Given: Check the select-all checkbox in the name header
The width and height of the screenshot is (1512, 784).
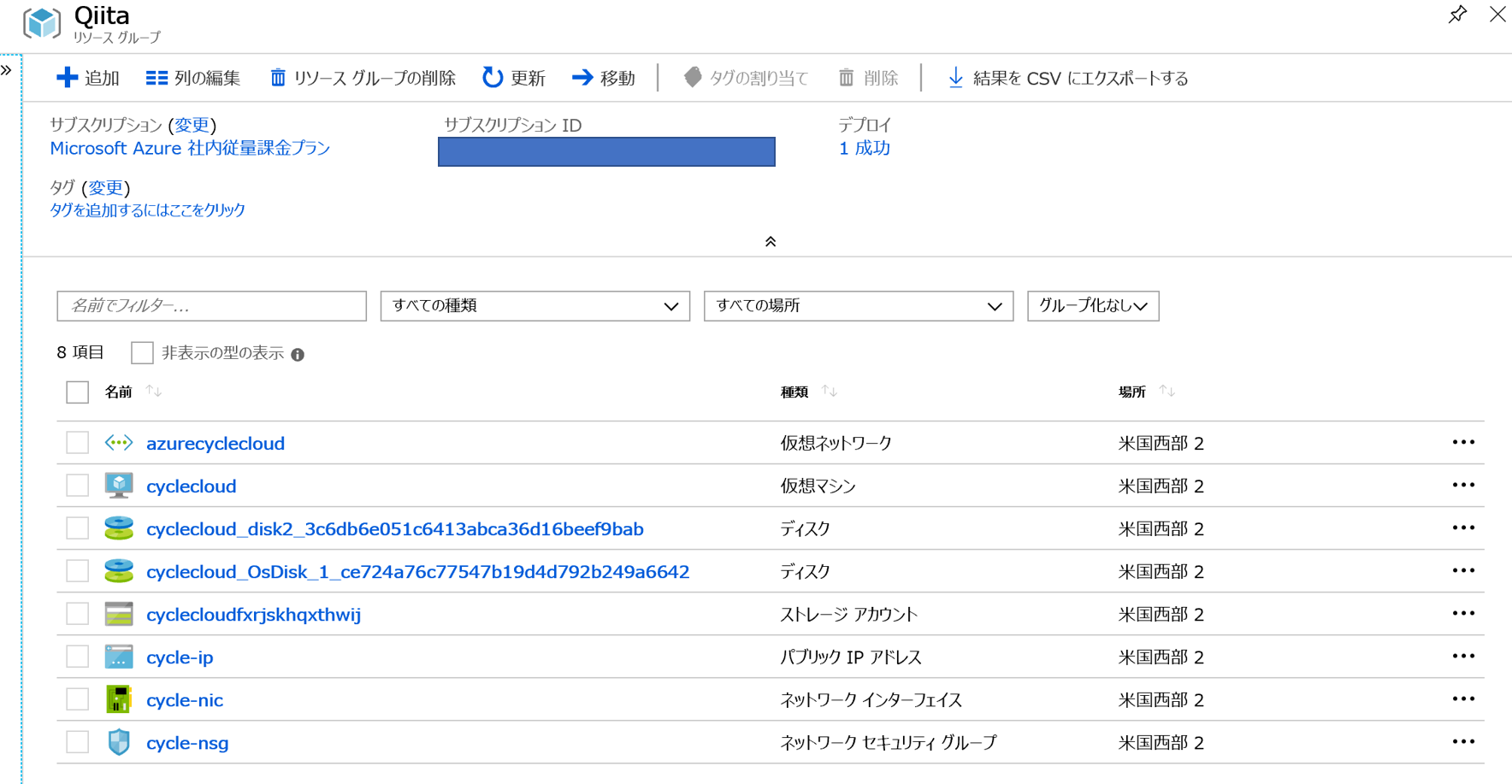Looking at the screenshot, I should (x=77, y=391).
